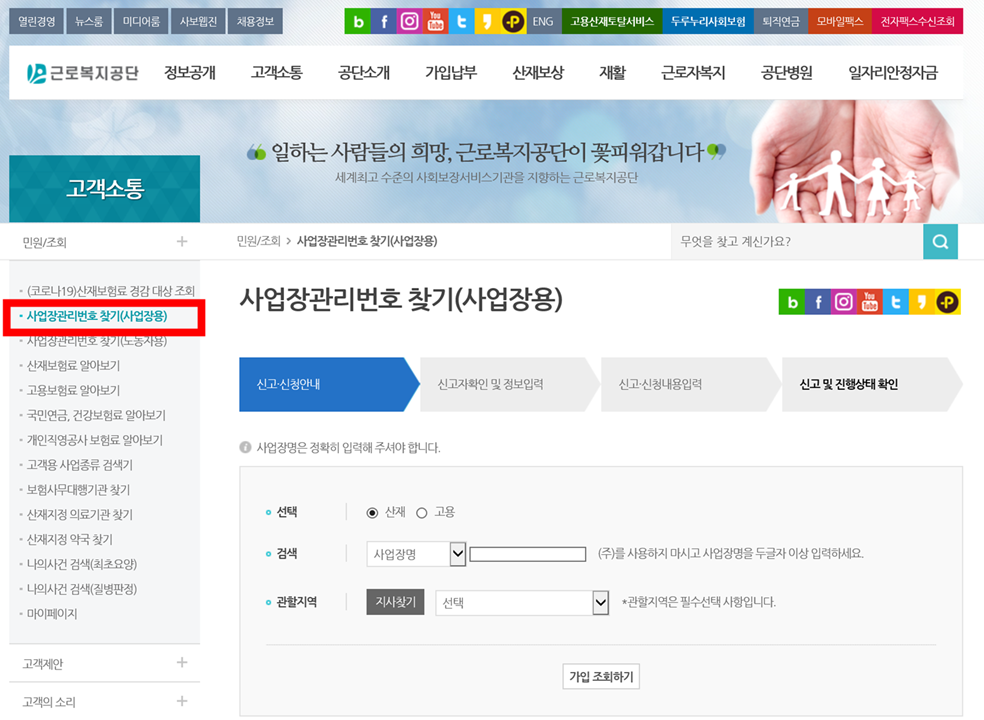Open 산재지정 의료기관 찾기 in sidebar
Image resolution: width=984 pixels, height=720 pixels.
click(79, 515)
